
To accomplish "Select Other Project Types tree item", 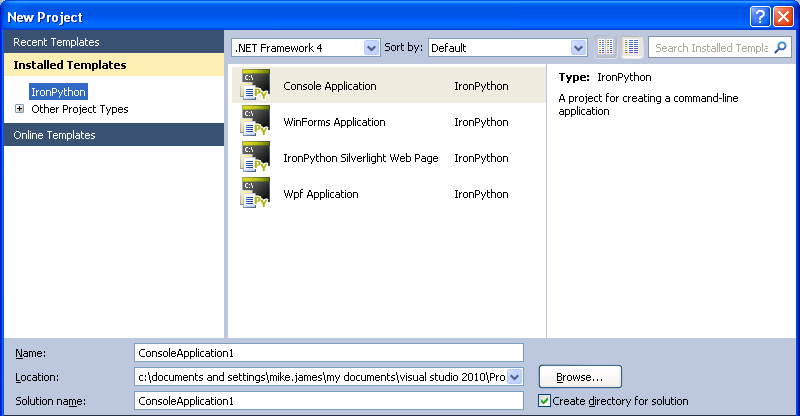I will click(x=80, y=109).
